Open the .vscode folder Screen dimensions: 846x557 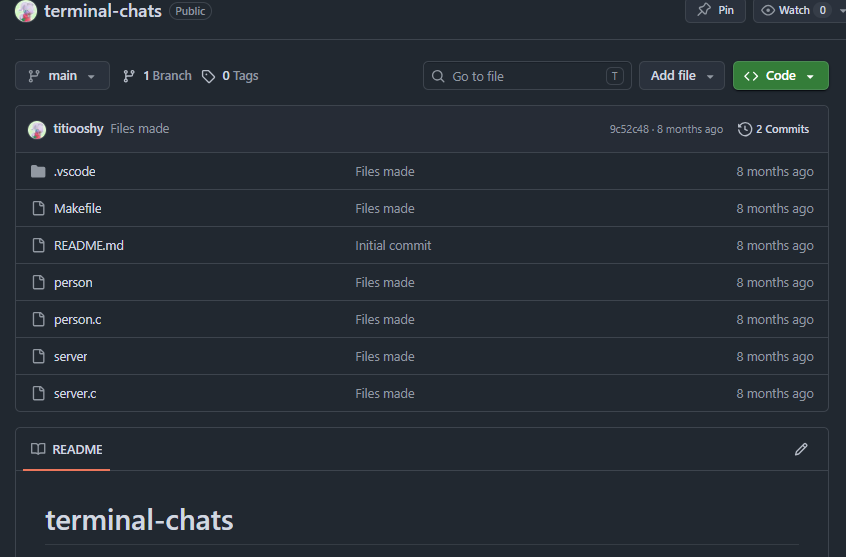(x=74, y=172)
